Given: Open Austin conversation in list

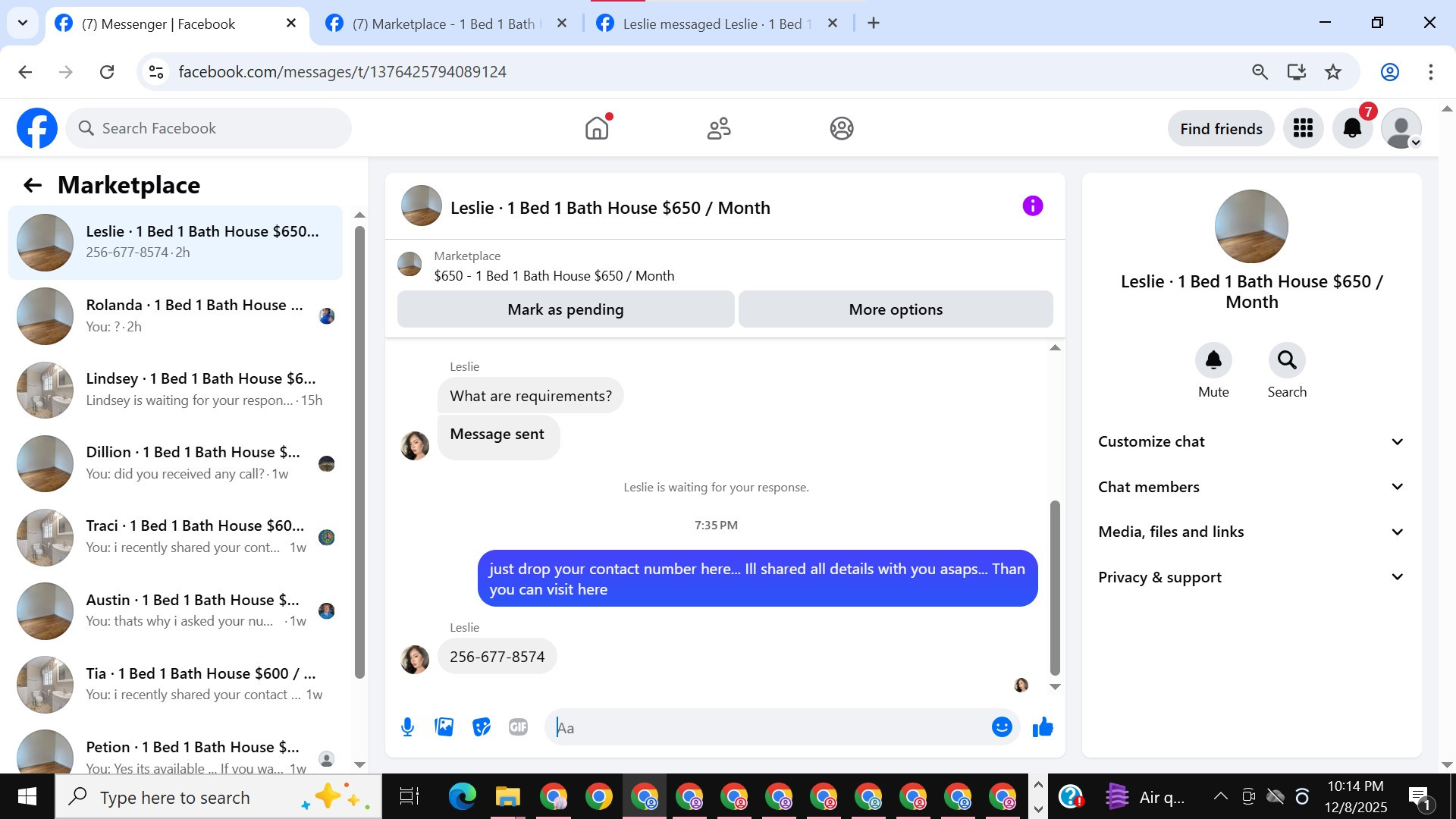Looking at the screenshot, I should (x=175, y=610).
